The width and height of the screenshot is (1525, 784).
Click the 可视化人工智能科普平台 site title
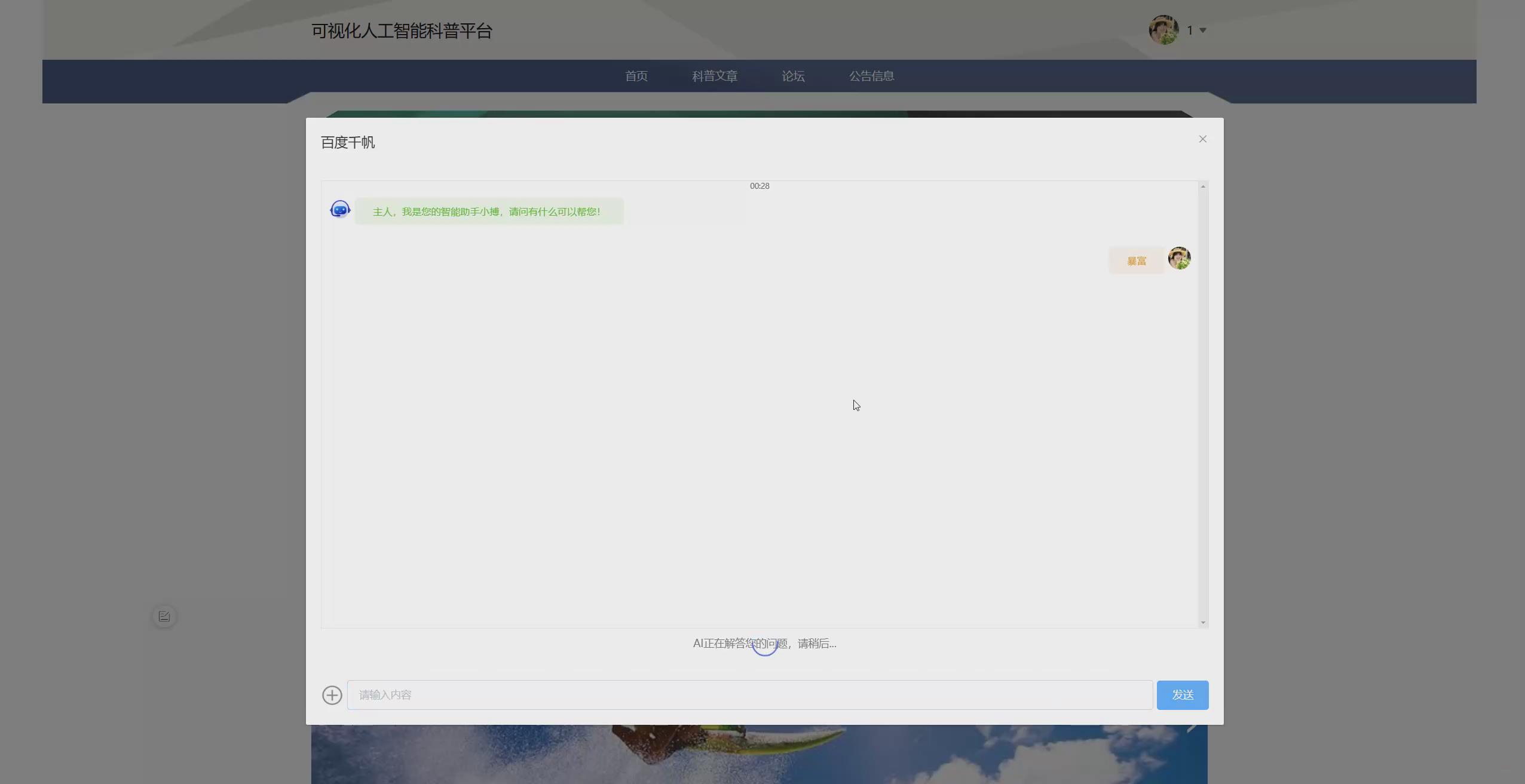click(x=402, y=31)
